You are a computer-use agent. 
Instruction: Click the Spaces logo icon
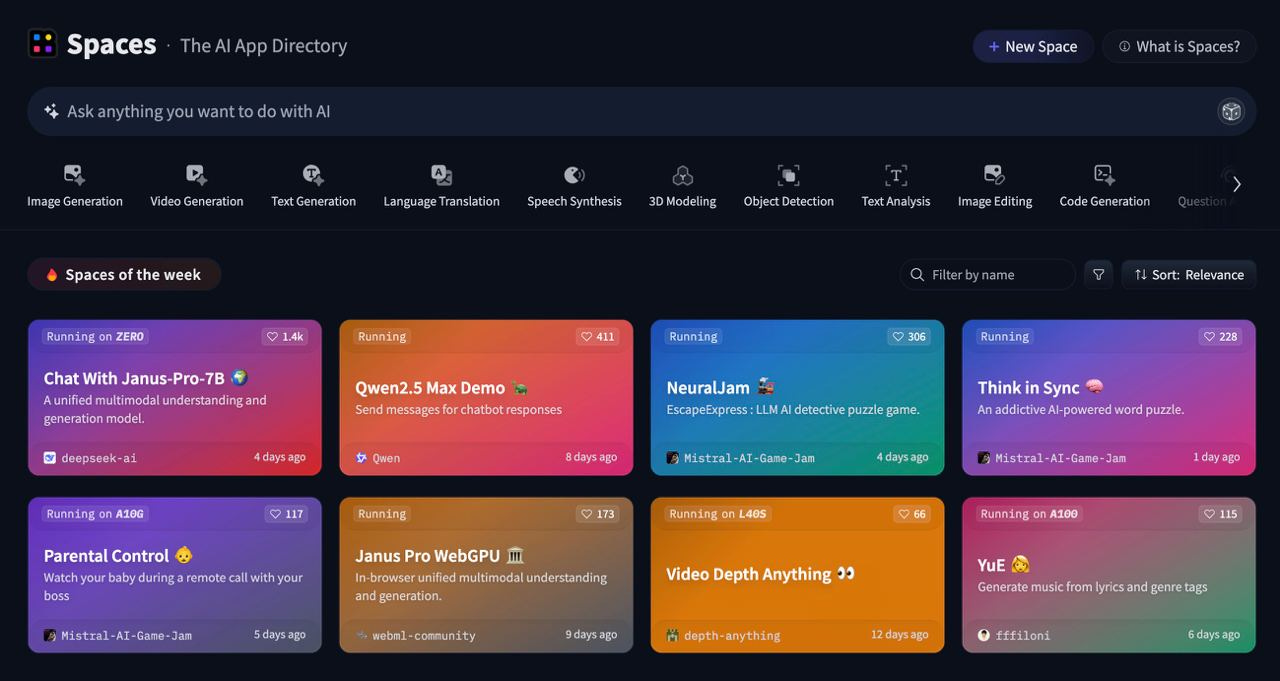tap(43, 43)
